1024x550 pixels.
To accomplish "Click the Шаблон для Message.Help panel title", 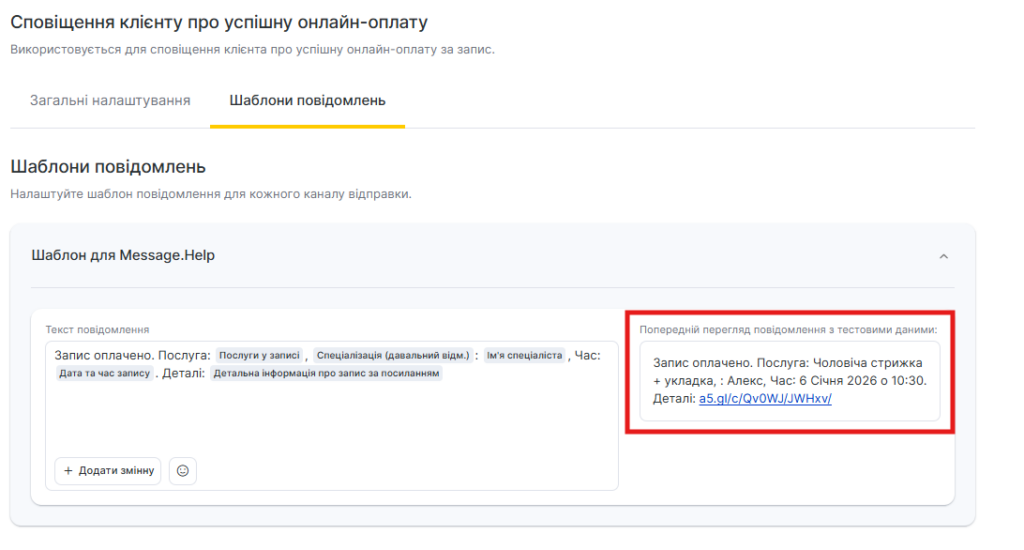I will pyautogui.click(x=124, y=255).
